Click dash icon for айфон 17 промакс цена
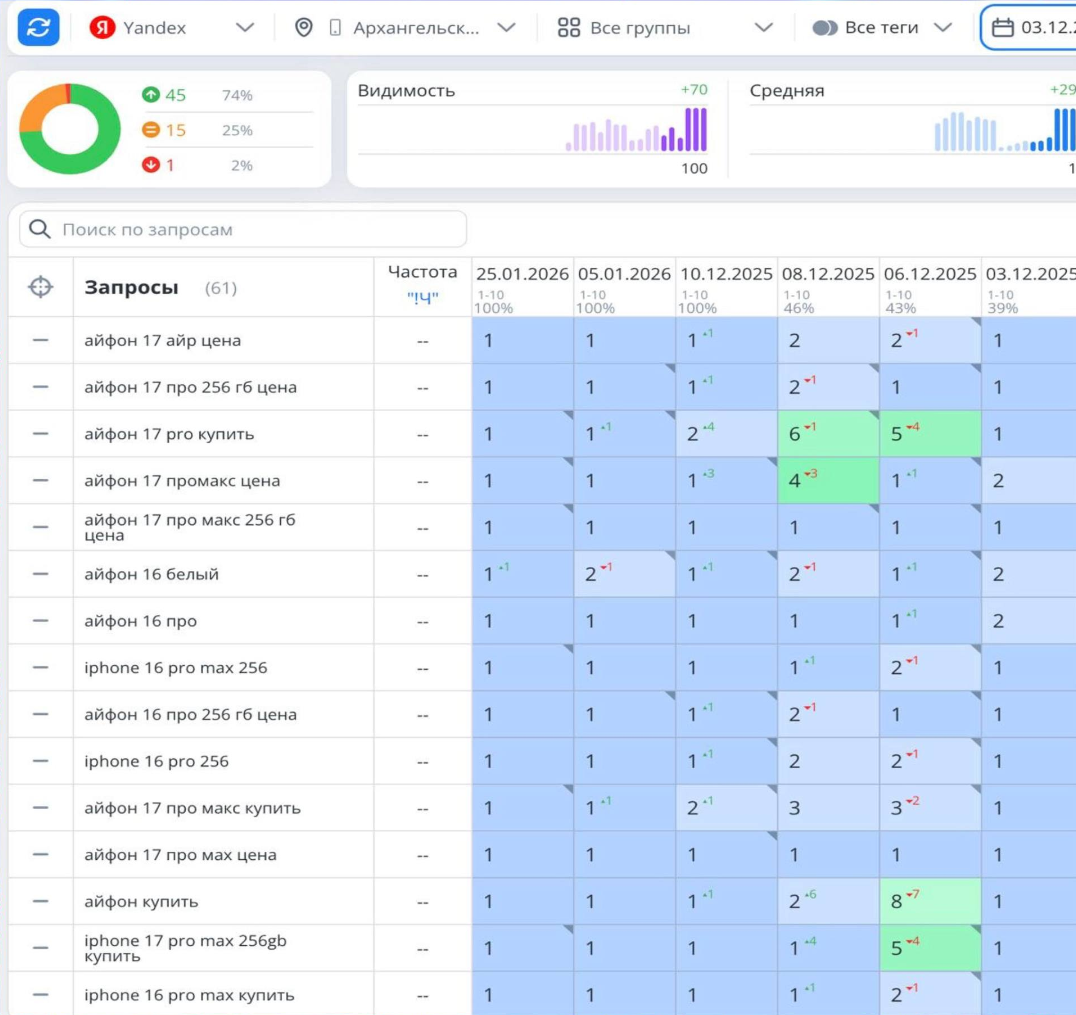 tap(40, 480)
